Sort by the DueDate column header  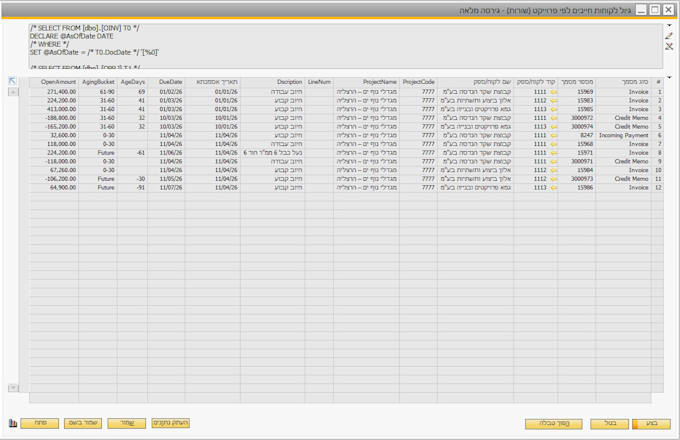coord(166,82)
